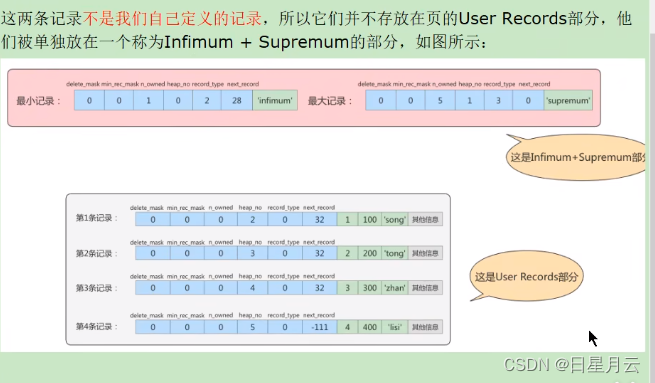Click 'Infimum + Supremum' in the top paragraph
The width and height of the screenshot is (655, 383).
tap(256, 42)
